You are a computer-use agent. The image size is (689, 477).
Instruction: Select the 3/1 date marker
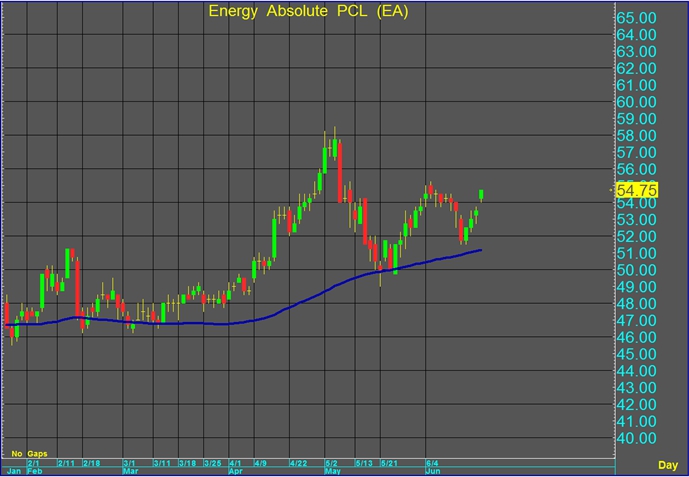pos(129,463)
